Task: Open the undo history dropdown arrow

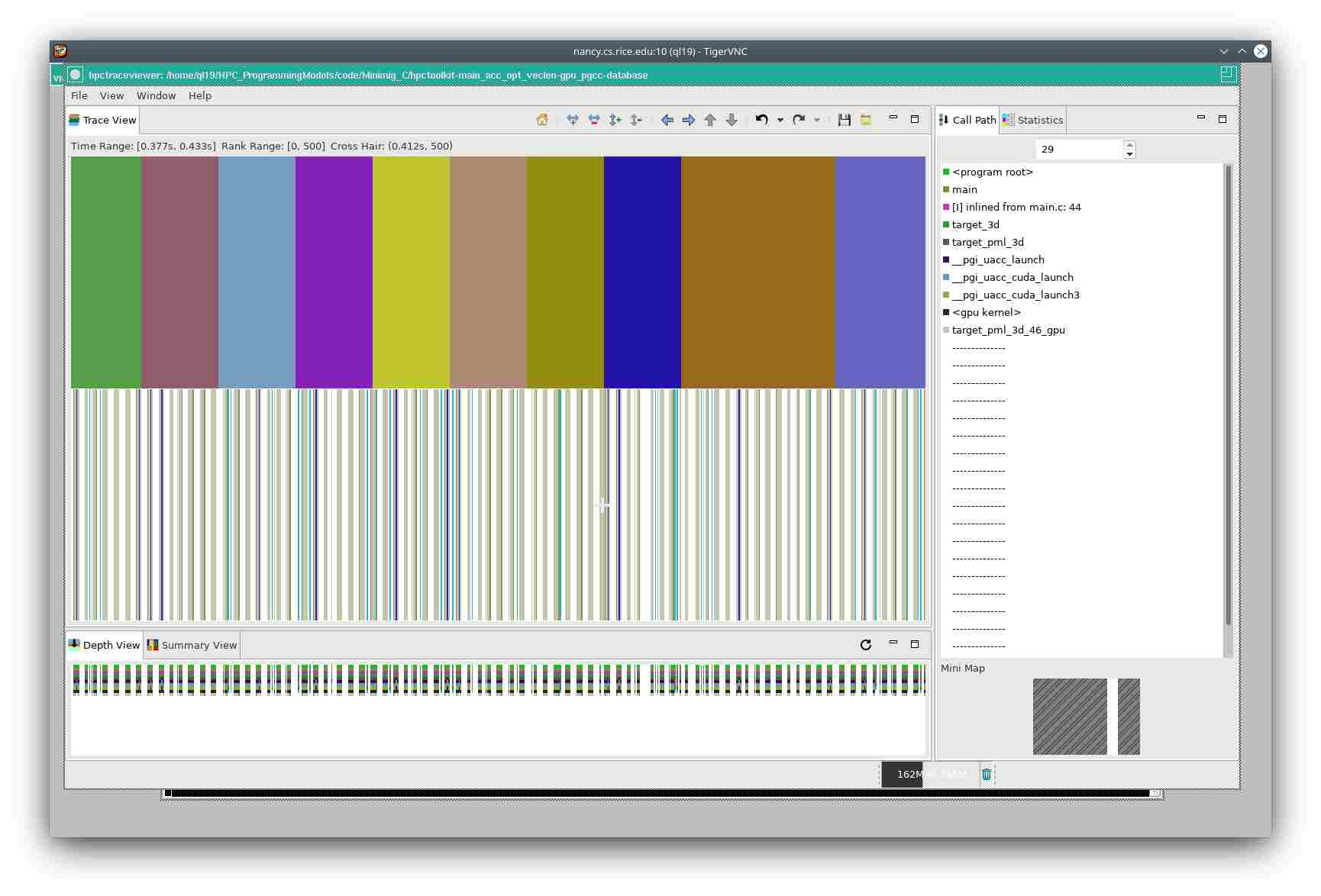Action: click(x=780, y=120)
